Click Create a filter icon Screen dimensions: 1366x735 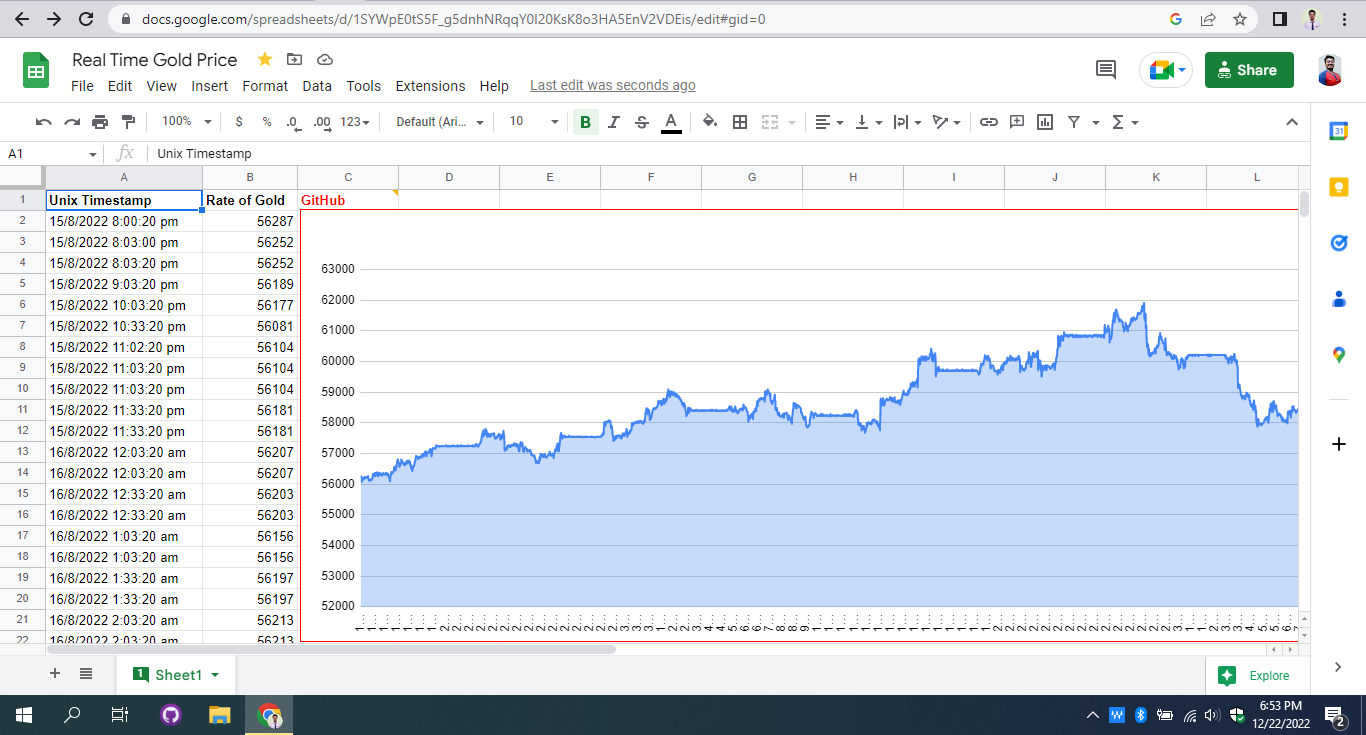pos(1074,122)
